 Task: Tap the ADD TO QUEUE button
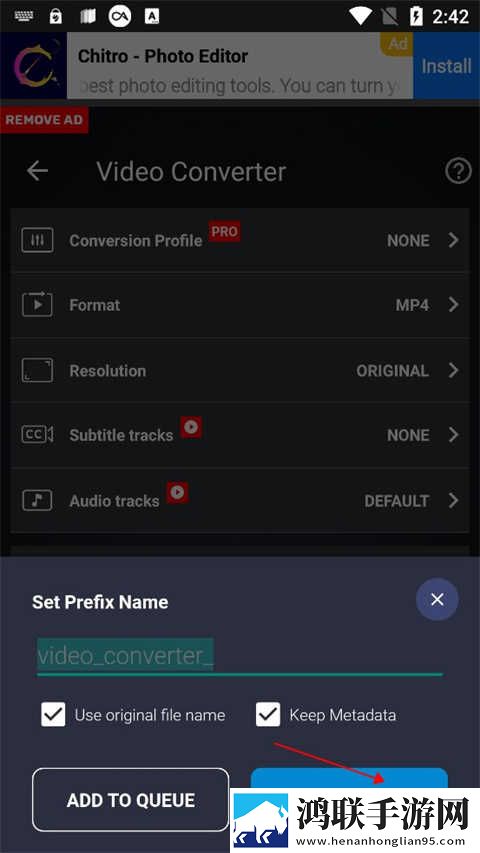pyautogui.click(x=131, y=800)
